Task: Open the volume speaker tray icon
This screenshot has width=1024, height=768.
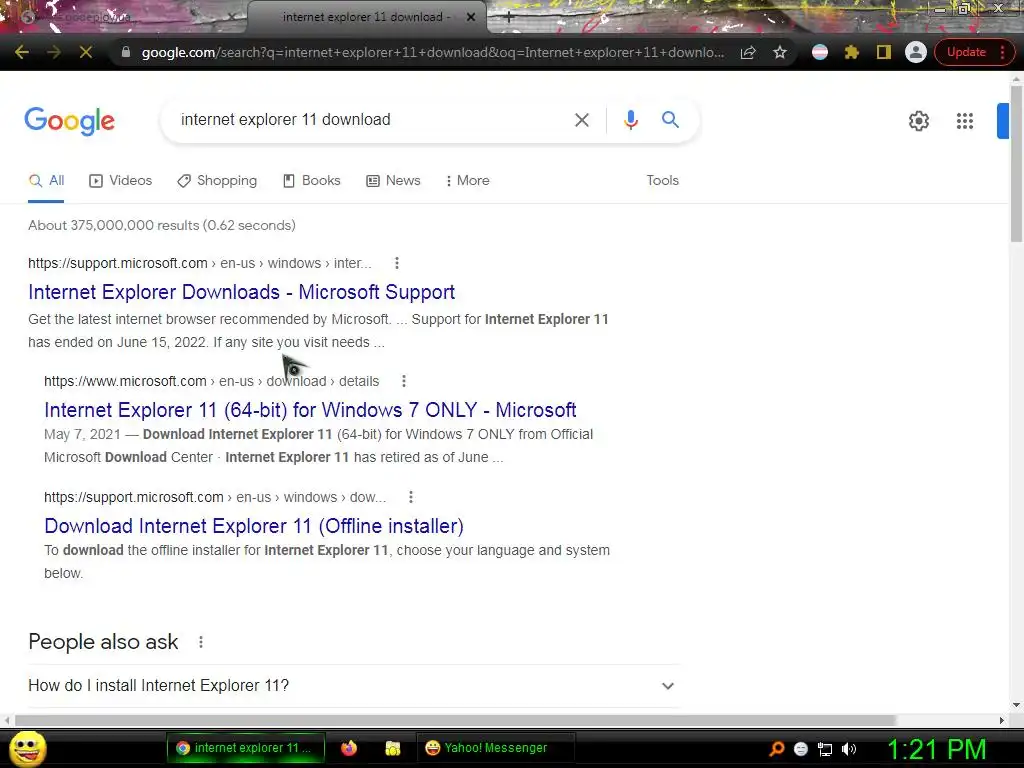Action: (x=849, y=749)
